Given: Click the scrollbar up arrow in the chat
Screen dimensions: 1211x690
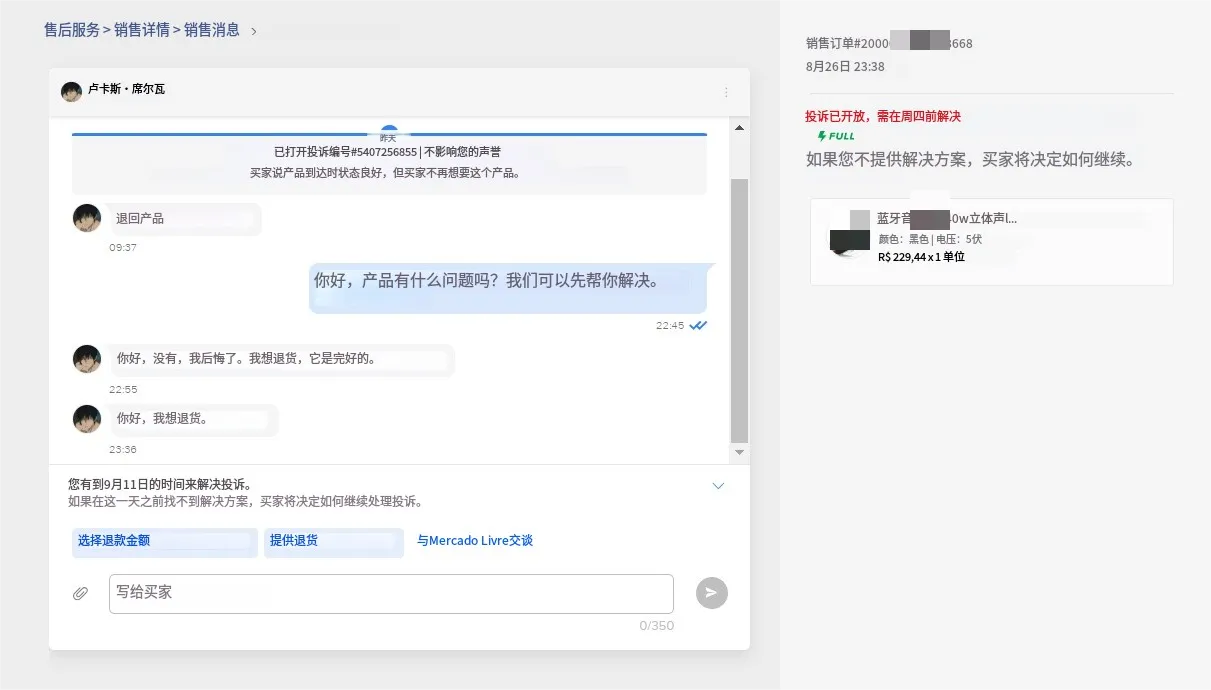Looking at the screenshot, I should point(739,127).
